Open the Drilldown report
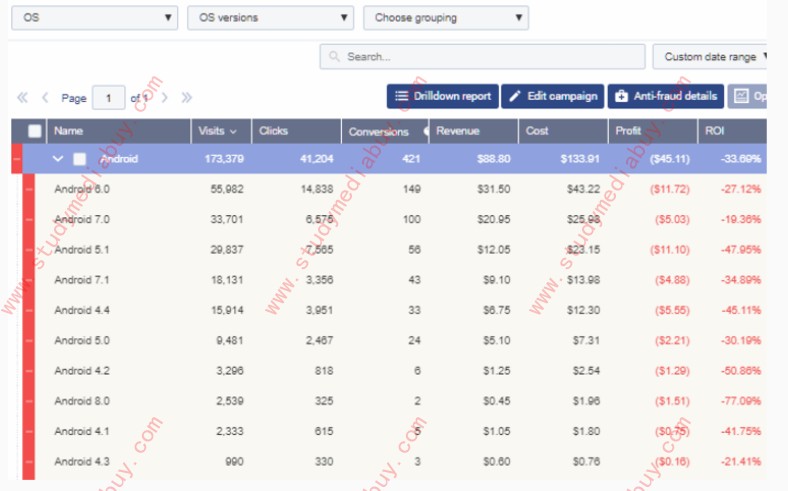The width and height of the screenshot is (788, 491). coord(443,96)
